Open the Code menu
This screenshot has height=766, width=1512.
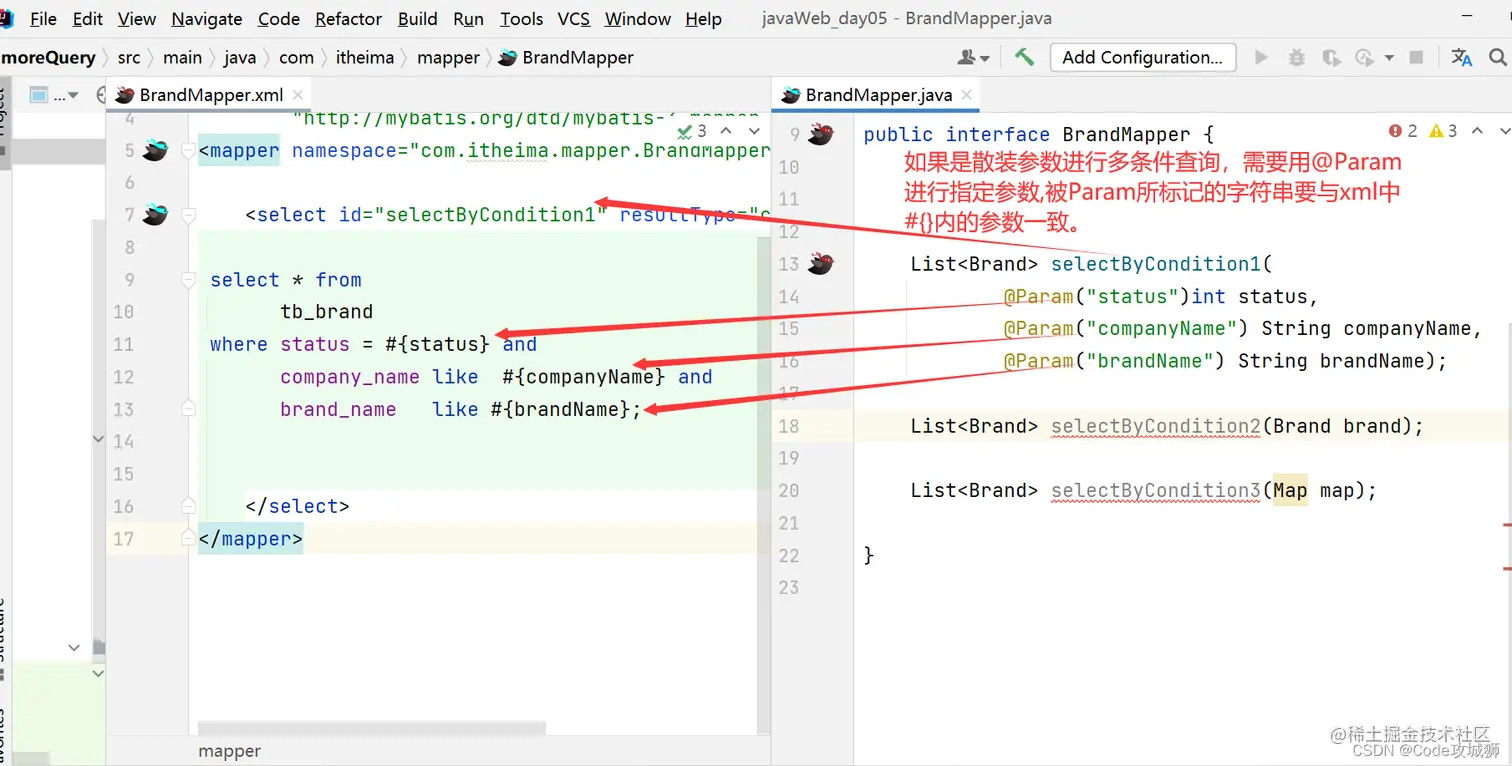point(279,19)
